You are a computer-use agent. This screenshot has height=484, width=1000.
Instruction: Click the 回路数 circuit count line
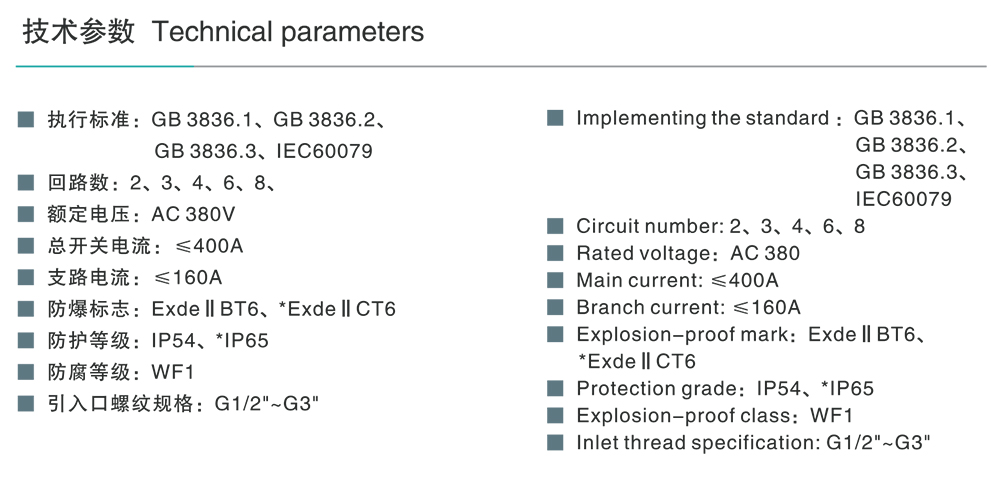click(160, 184)
